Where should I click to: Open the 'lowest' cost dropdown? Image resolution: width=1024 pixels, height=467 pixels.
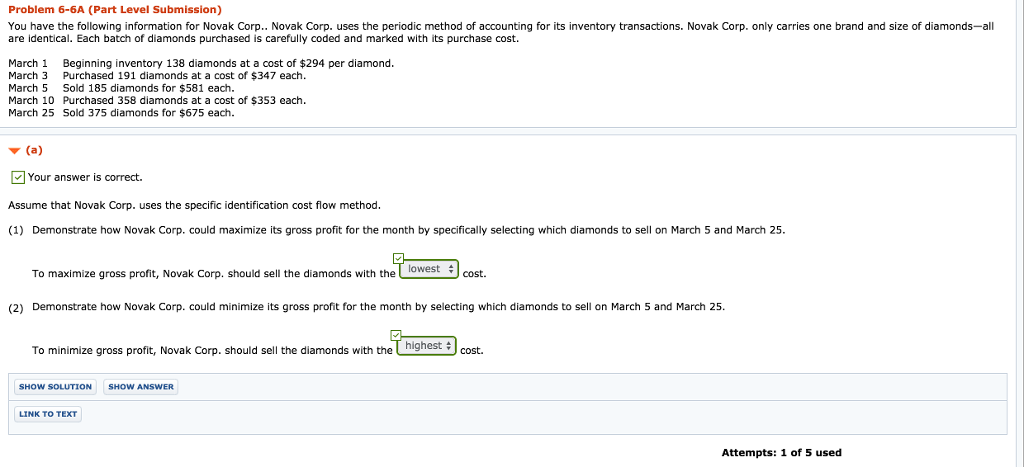click(429, 270)
